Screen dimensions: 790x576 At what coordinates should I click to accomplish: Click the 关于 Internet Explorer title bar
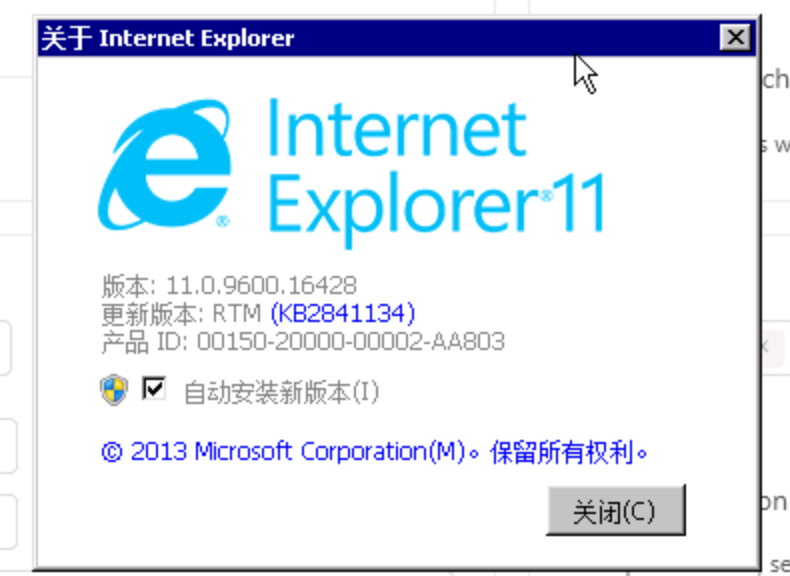[379, 38]
